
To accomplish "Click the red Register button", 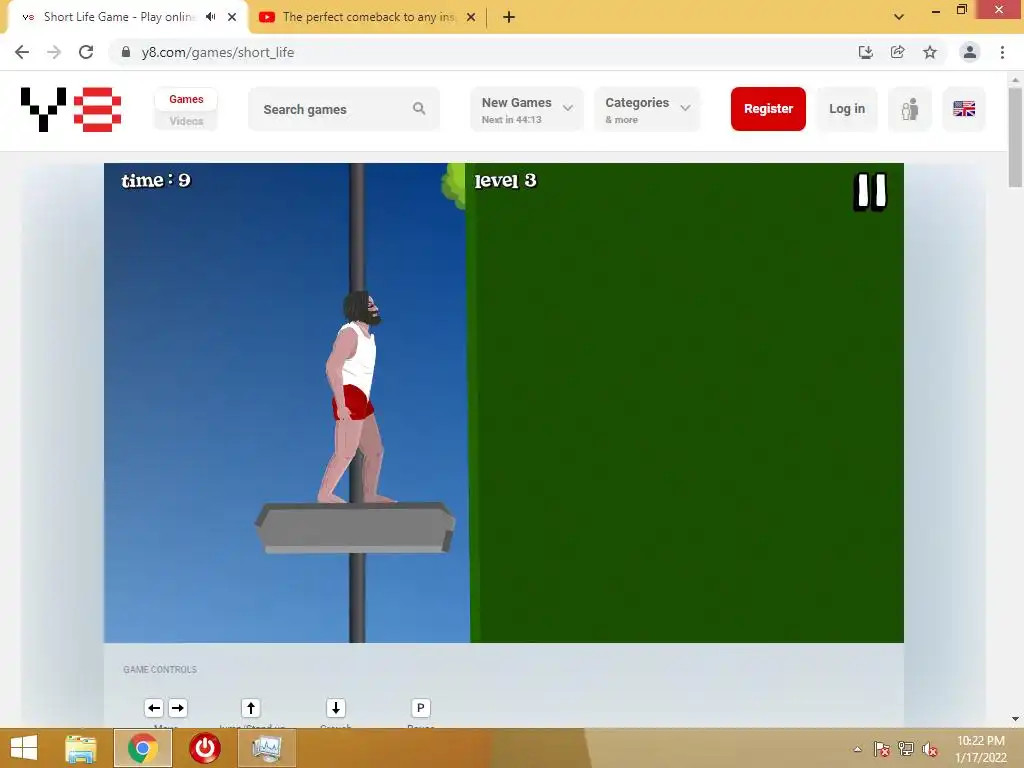I will click(768, 109).
